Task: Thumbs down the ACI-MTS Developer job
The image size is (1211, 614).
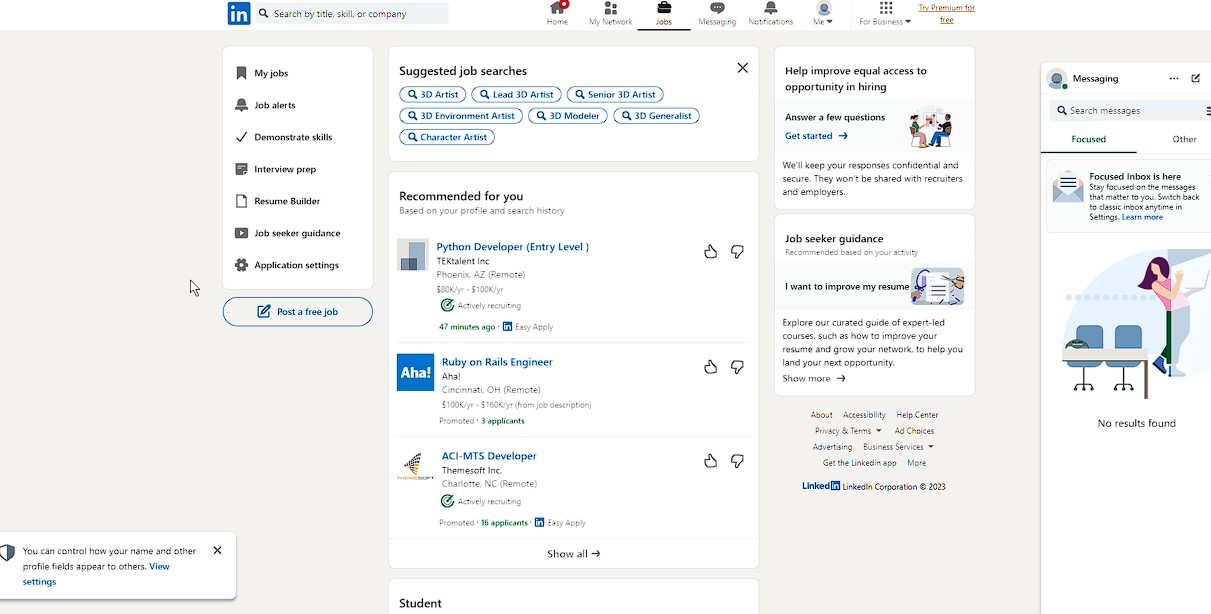Action: (x=737, y=461)
